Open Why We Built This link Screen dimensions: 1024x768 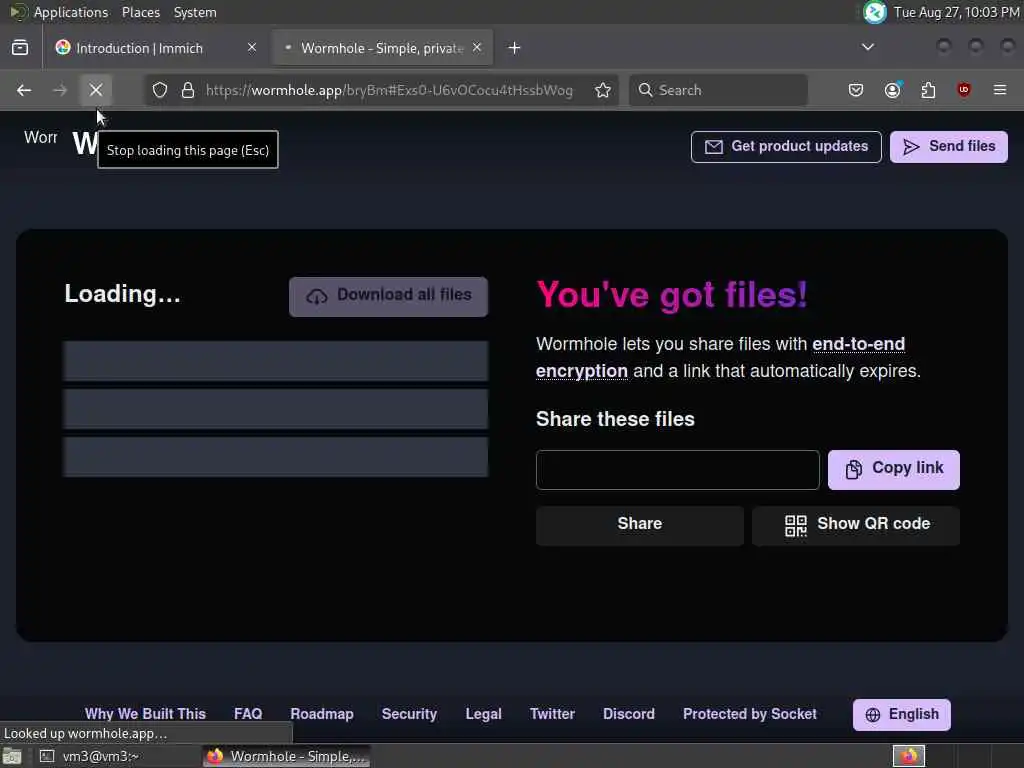coord(145,714)
